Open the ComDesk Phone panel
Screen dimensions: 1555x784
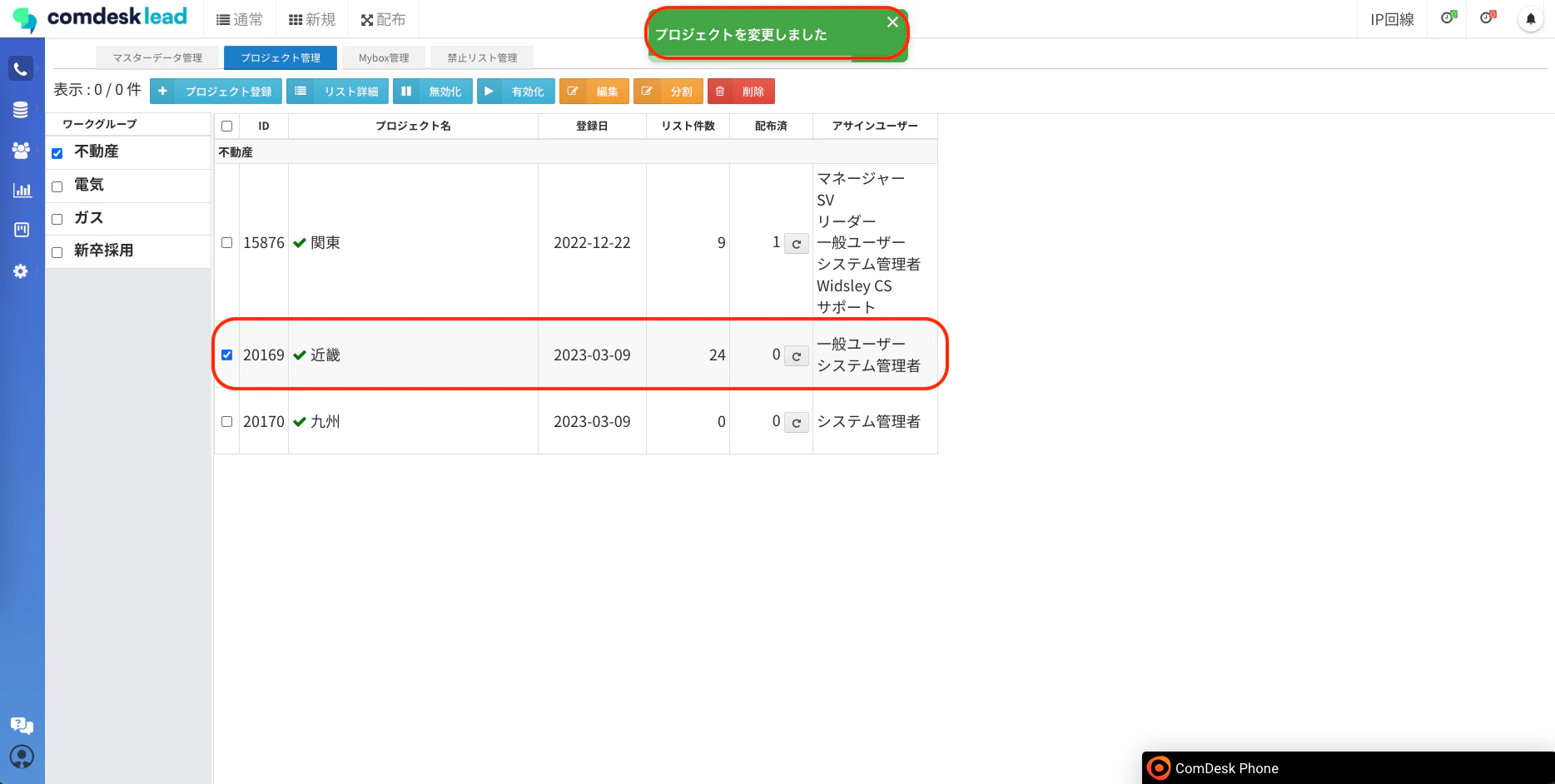pyautogui.click(x=1348, y=768)
